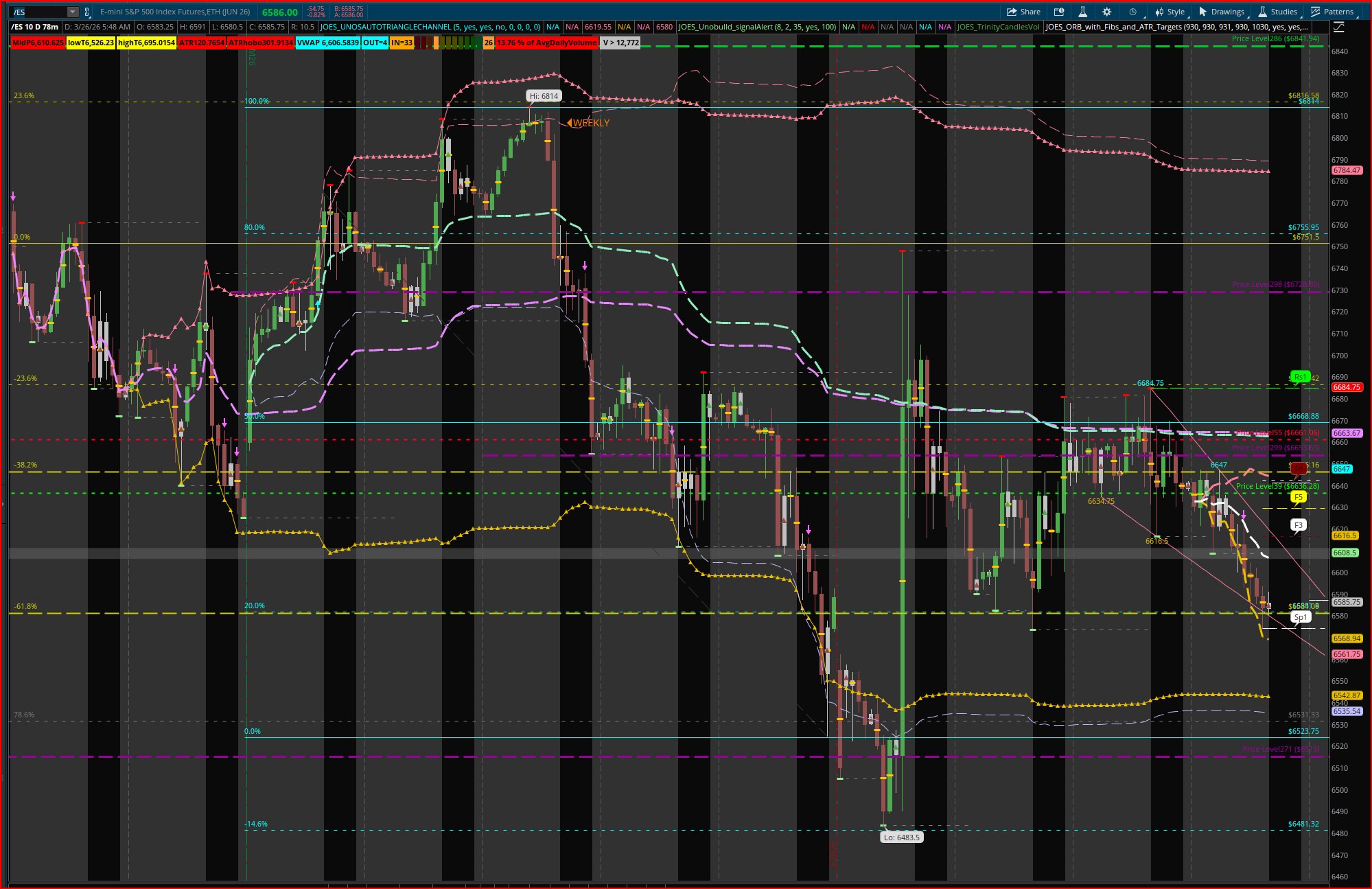
Task: Open the Drawings dropdown menu
Action: 1222,12
